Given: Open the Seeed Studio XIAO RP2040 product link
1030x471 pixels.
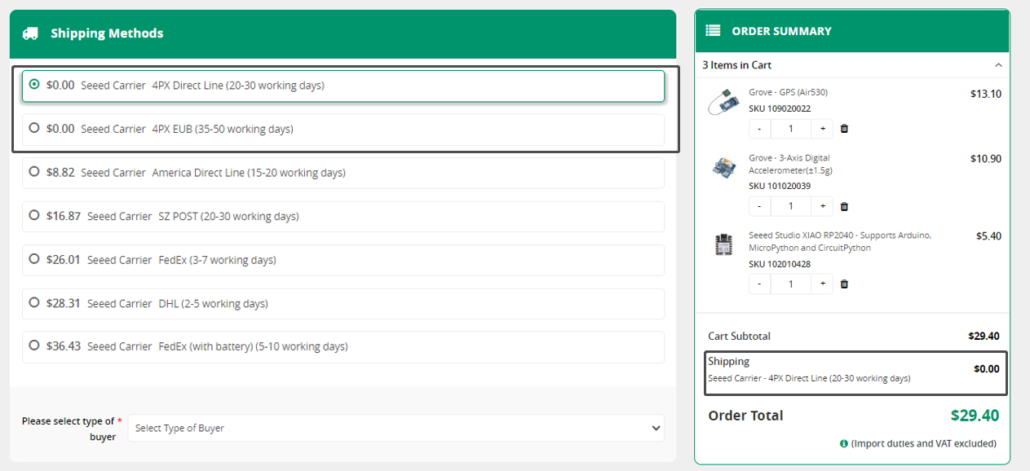Looking at the screenshot, I should (x=839, y=241).
